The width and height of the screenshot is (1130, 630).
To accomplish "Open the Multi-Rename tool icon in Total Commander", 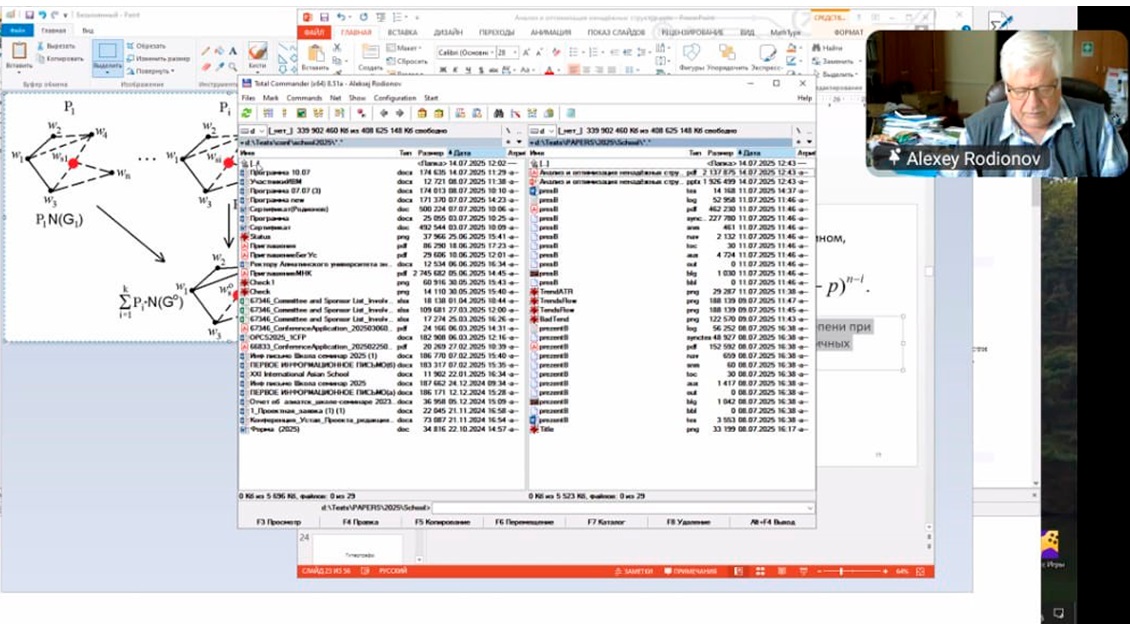I will 515,113.
